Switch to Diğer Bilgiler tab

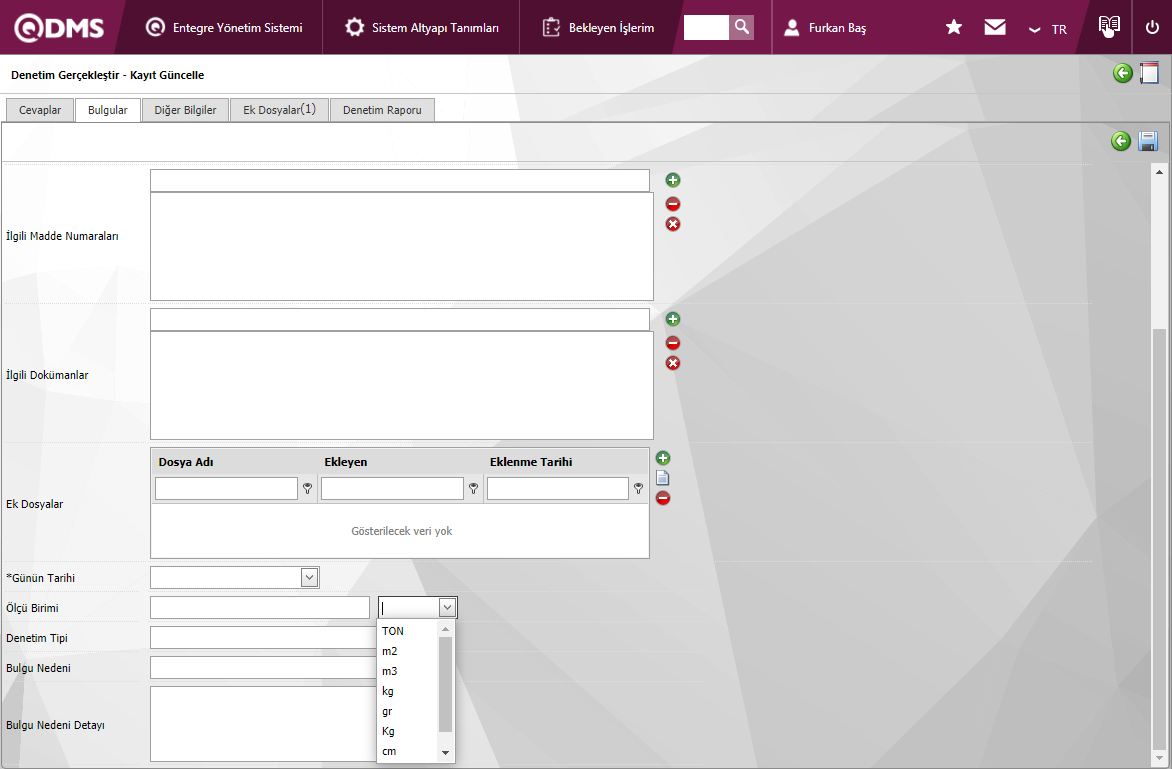[x=185, y=110]
